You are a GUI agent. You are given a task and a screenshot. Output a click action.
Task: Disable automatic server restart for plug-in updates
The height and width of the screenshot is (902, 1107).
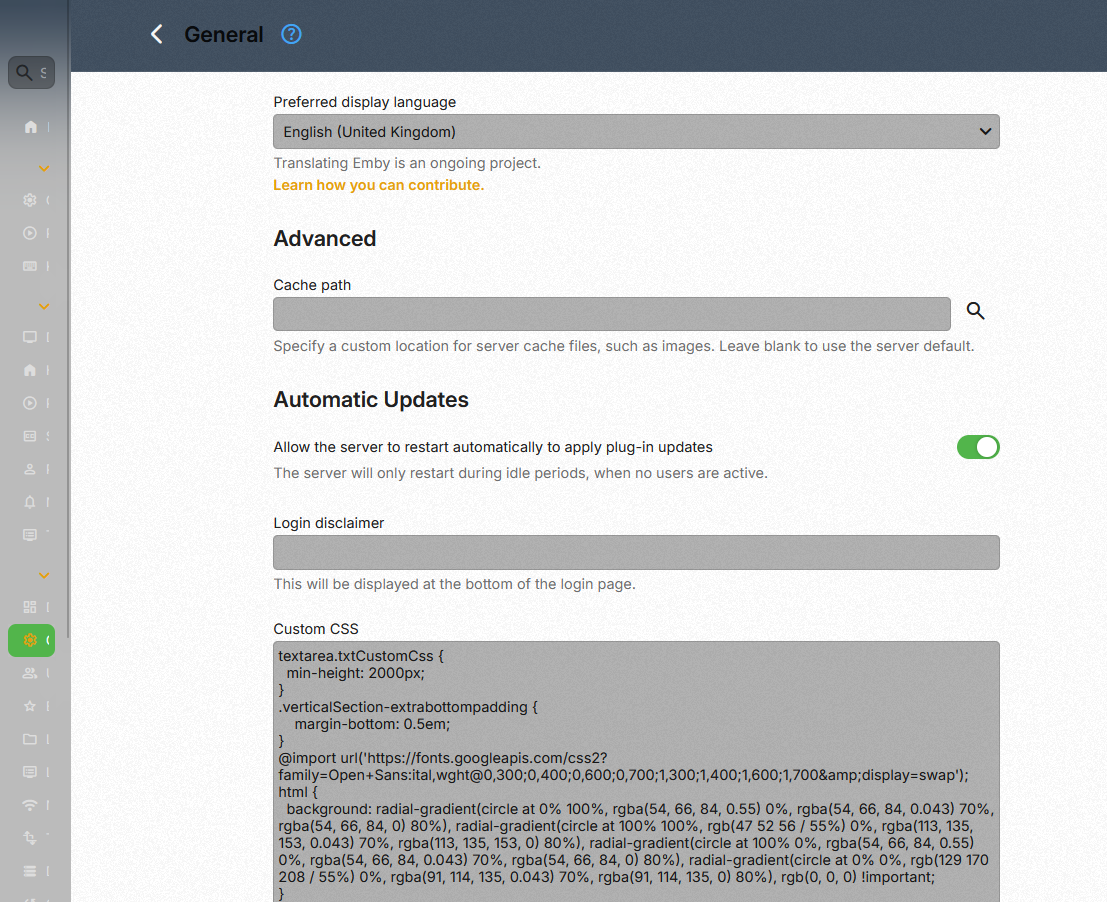(978, 447)
